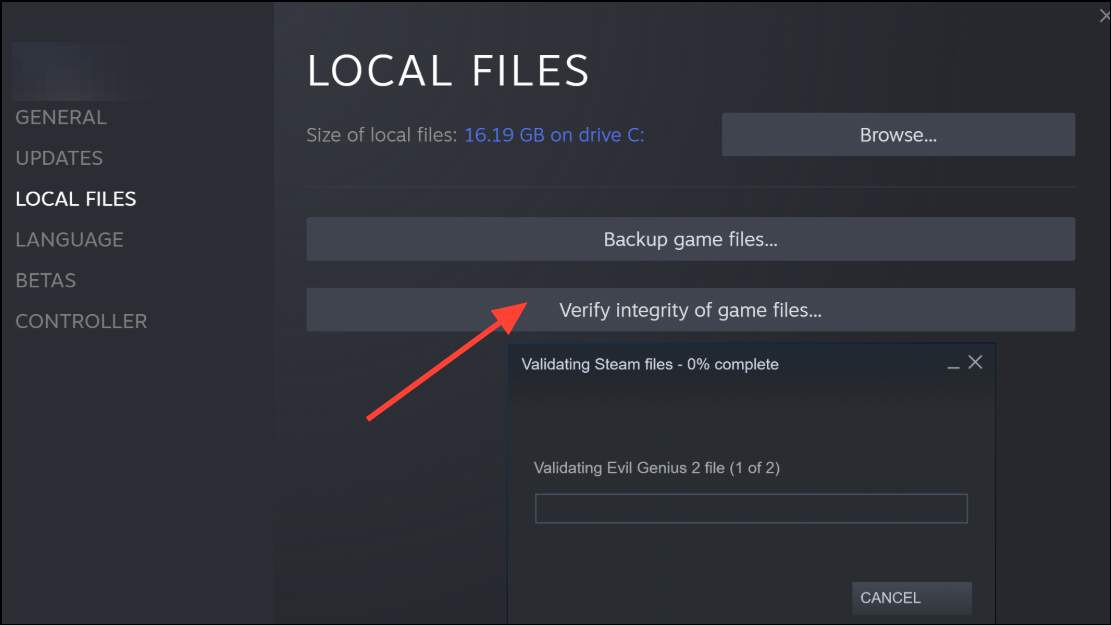
Task: Click the LOCAL FILES page heading
Action: (448, 70)
